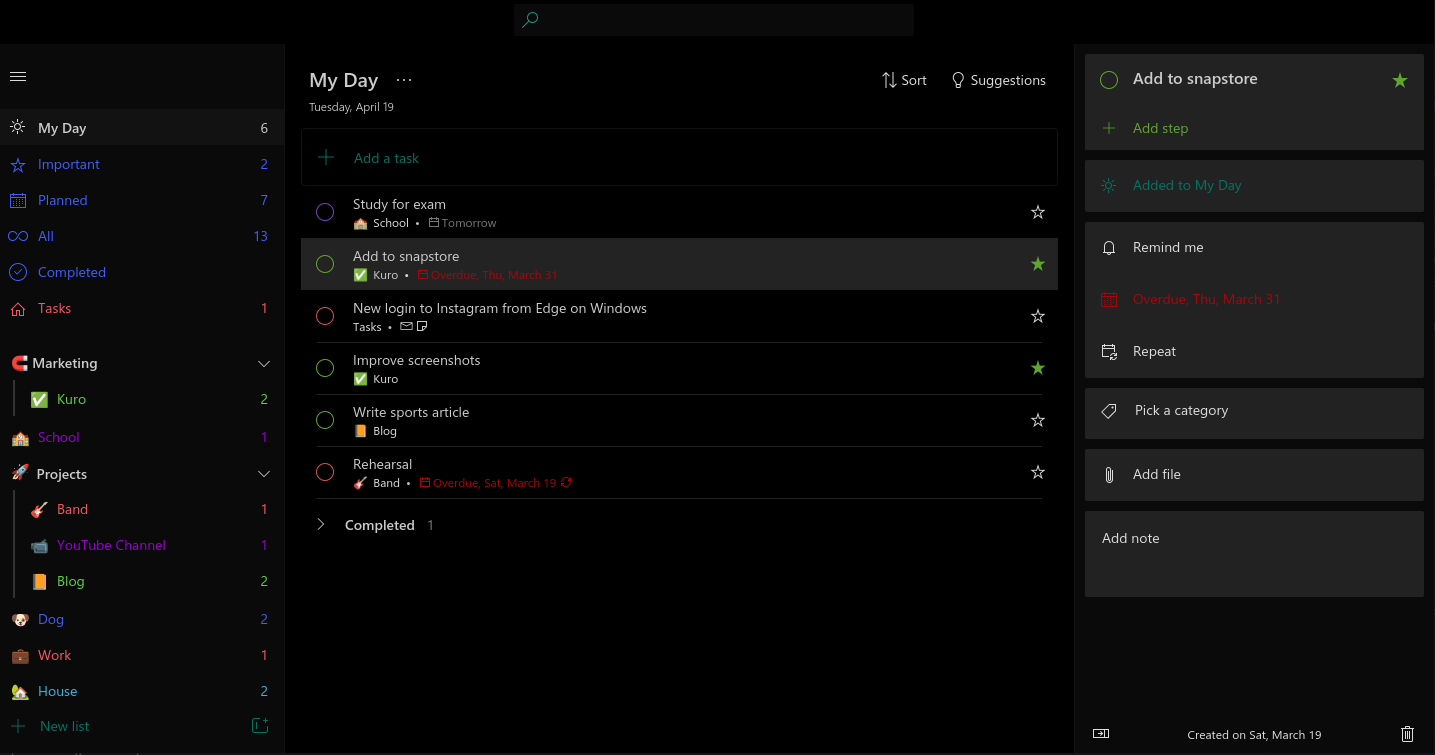Collapse the Marketing group
This screenshot has height=755, width=1435.
[x=263, y=363]
